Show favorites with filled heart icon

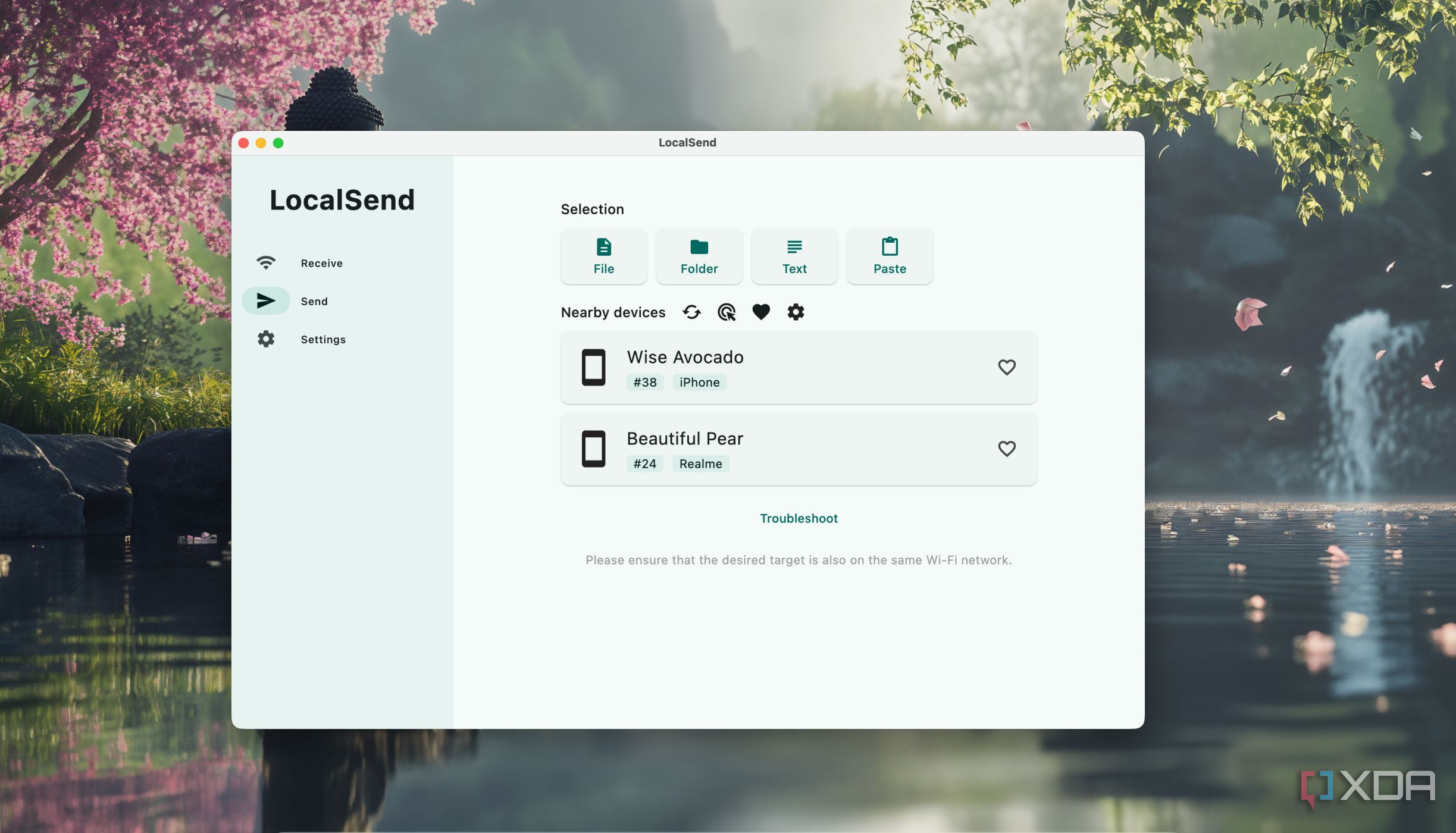[x=760, y=312]
